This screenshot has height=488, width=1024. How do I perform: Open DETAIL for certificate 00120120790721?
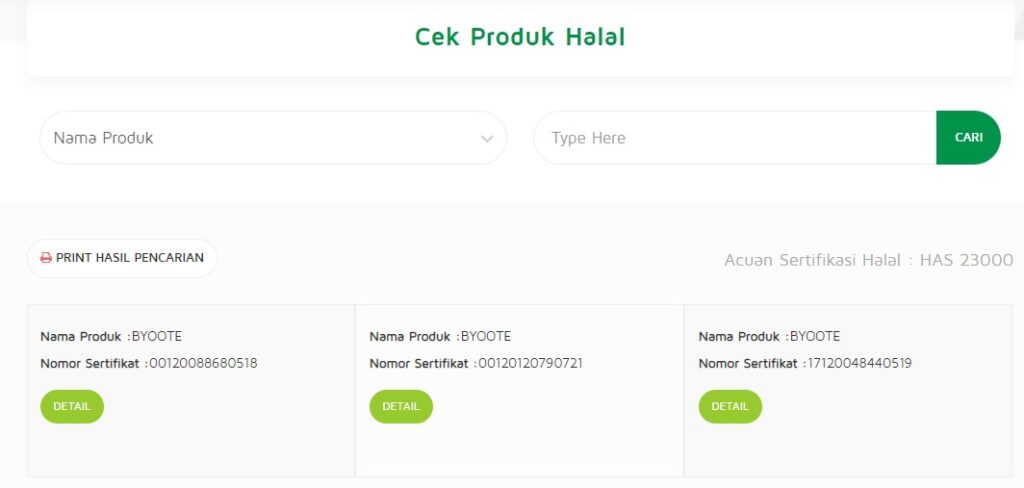click(x=401, y=406)
